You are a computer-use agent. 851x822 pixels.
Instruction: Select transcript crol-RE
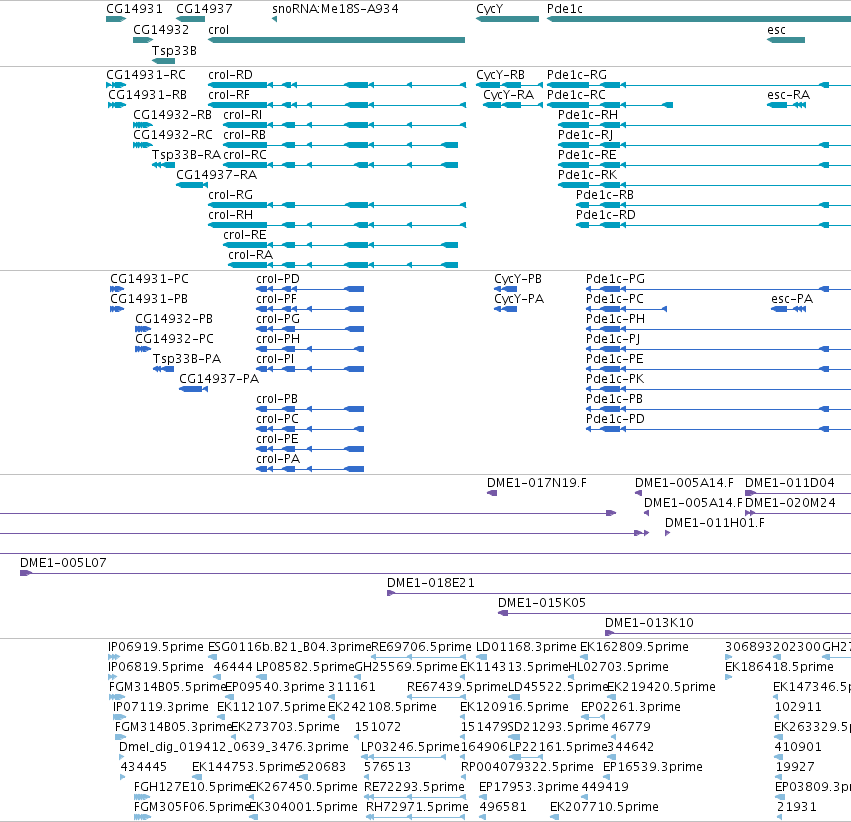coord(340,245)
